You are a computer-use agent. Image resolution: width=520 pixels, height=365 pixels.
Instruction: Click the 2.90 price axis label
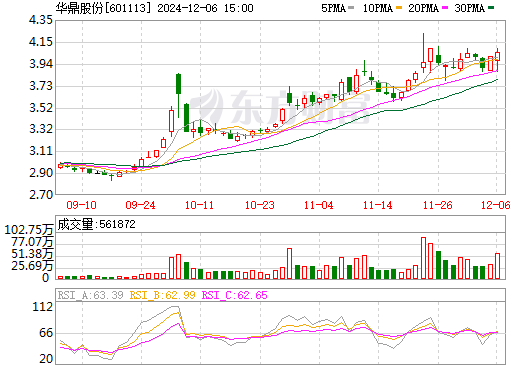tap(41, 173)
